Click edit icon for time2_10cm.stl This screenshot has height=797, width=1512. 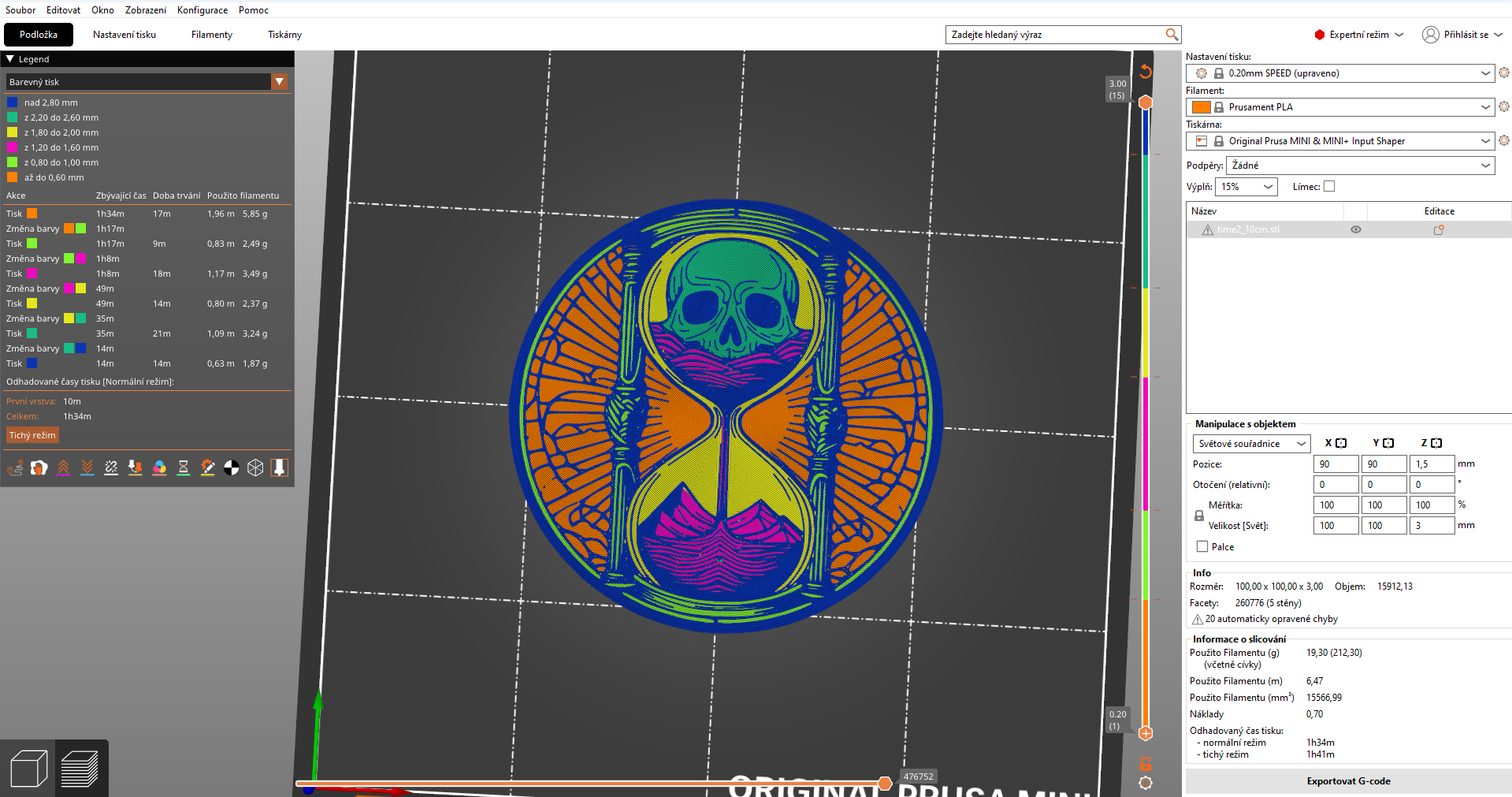(1439, 230)
